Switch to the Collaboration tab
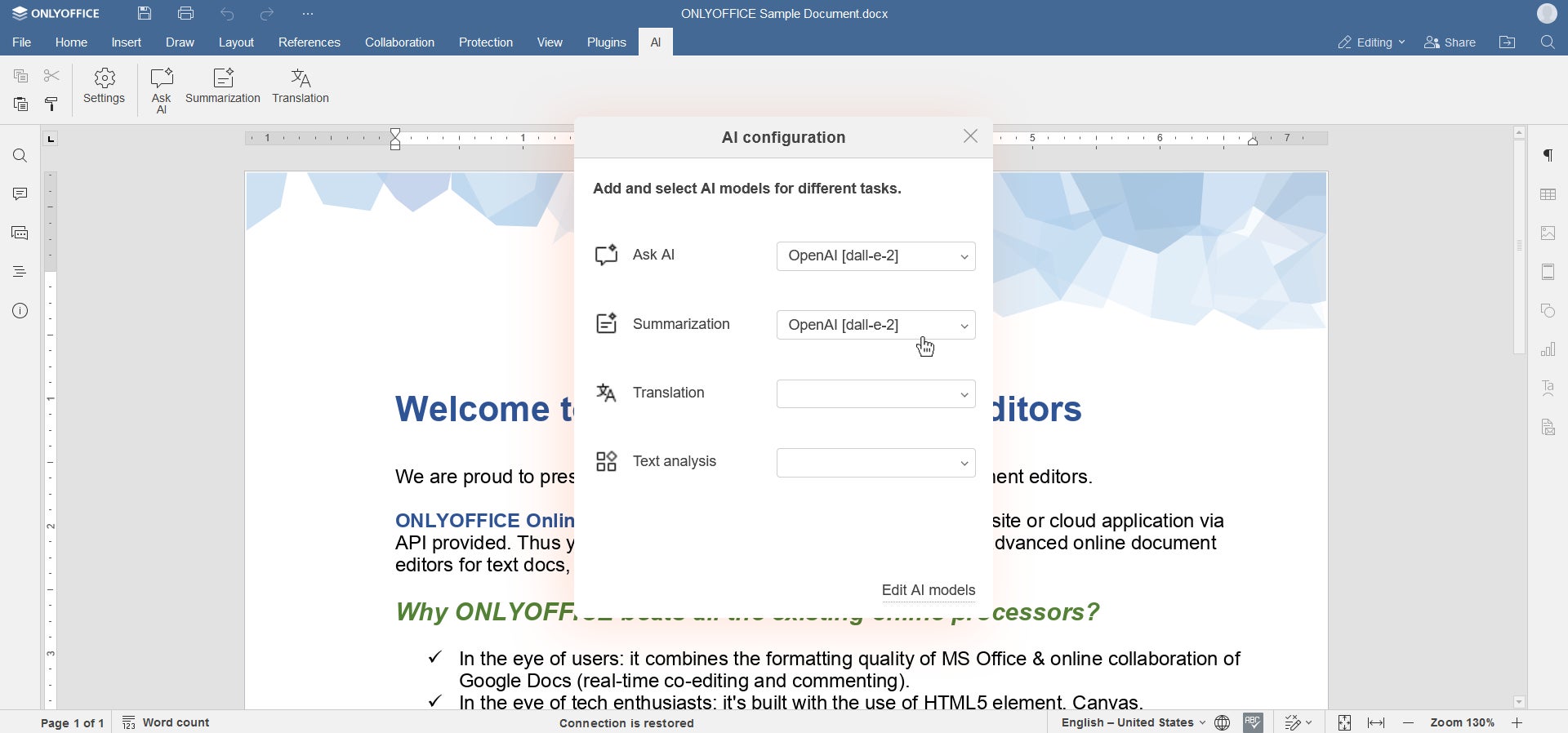The height and width of the screenshot is (733, 1568). (400, 42)
